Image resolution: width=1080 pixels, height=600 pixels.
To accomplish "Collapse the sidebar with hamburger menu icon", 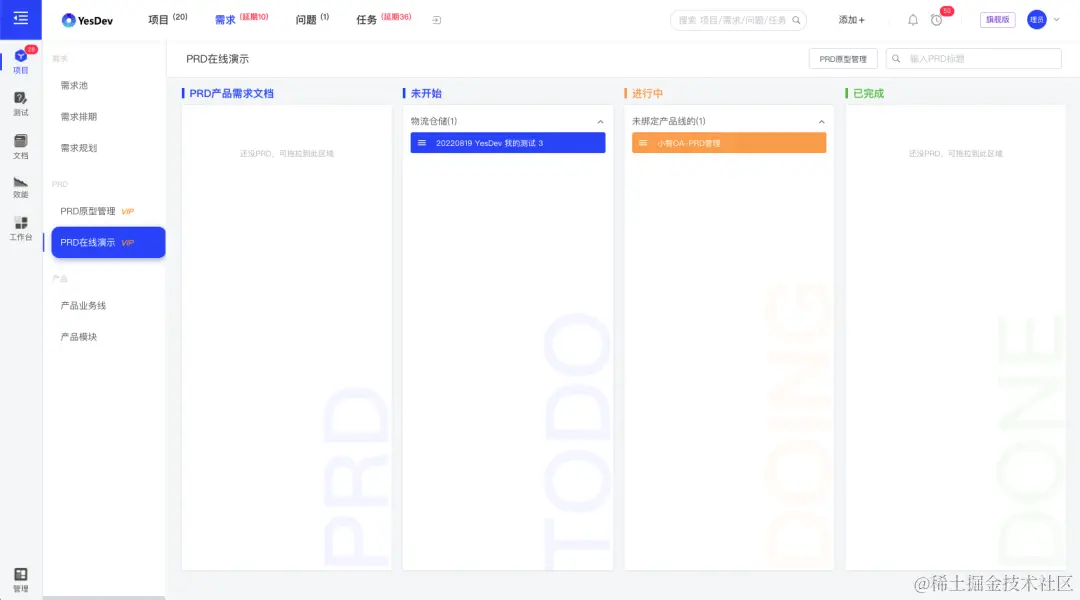I will click(21, 19).
